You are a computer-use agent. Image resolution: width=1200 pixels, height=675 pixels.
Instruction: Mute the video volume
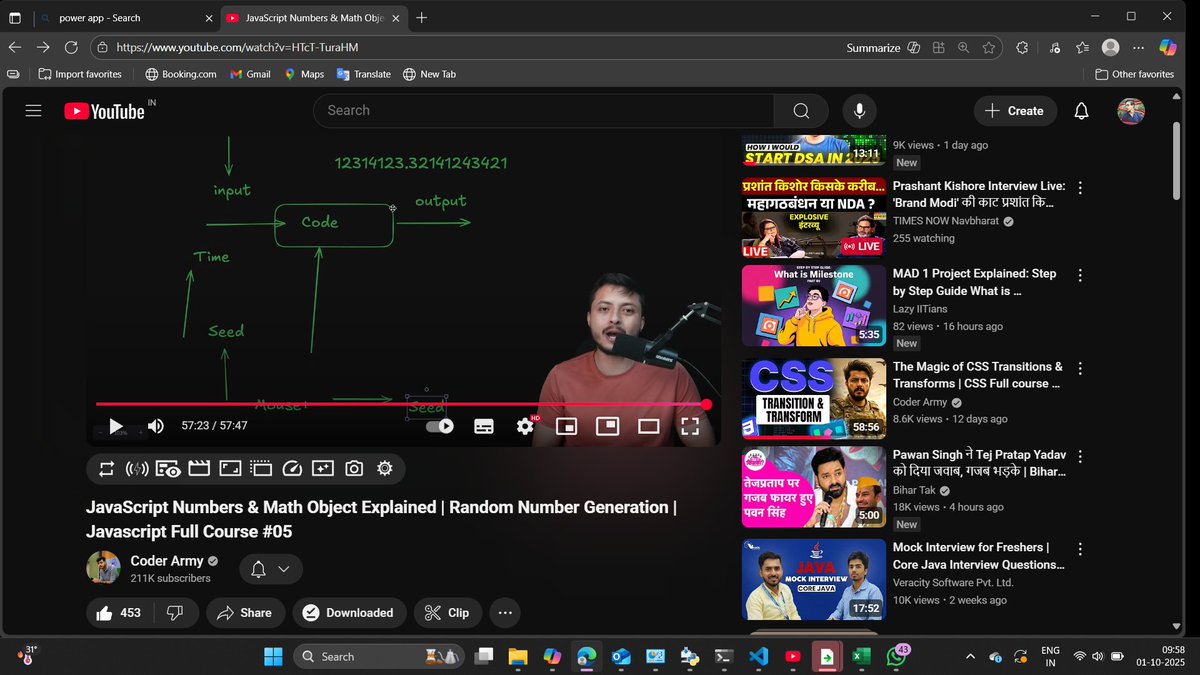pos(156,426)
